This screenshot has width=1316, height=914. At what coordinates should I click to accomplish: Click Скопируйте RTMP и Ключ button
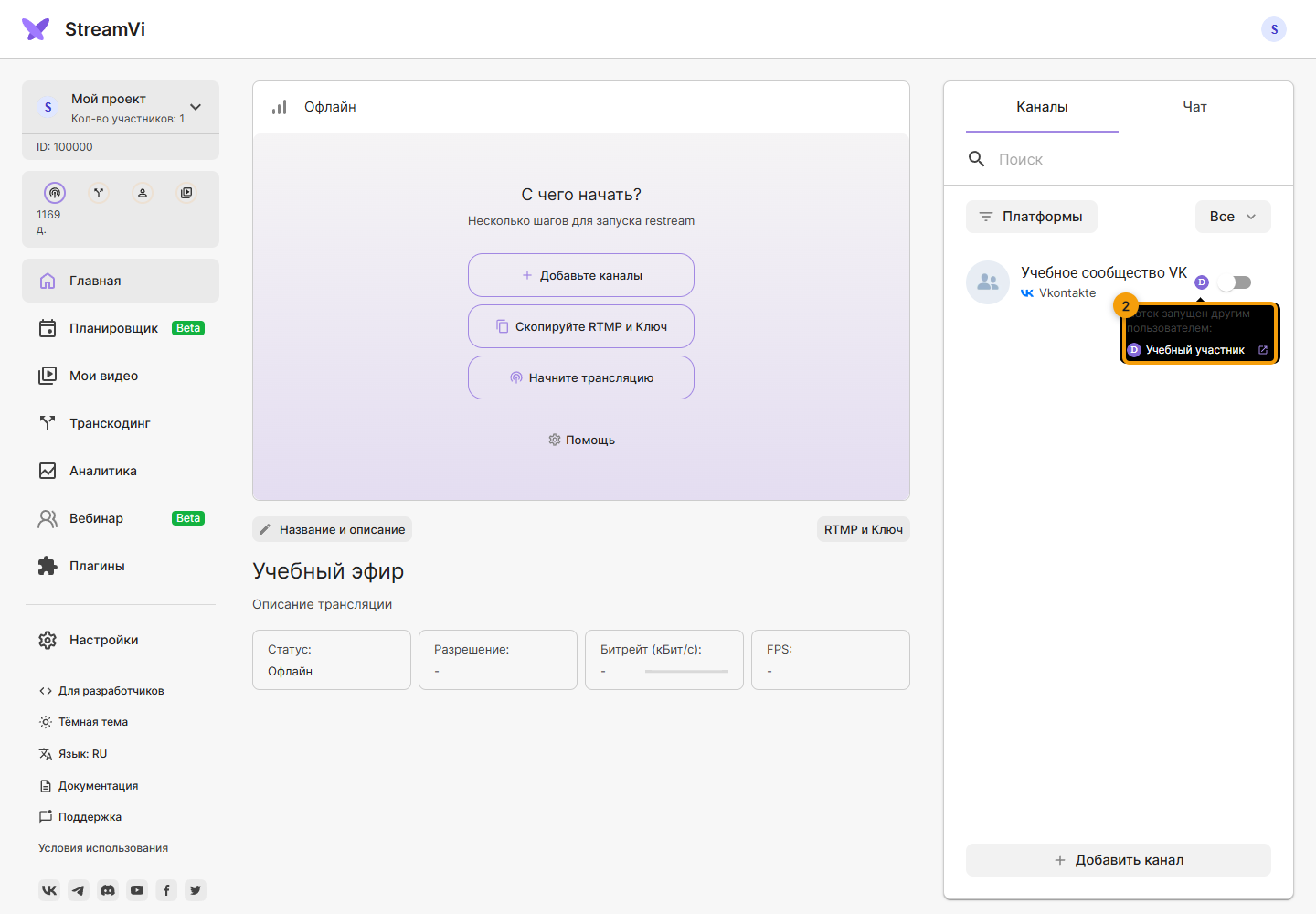coord(581,326)
